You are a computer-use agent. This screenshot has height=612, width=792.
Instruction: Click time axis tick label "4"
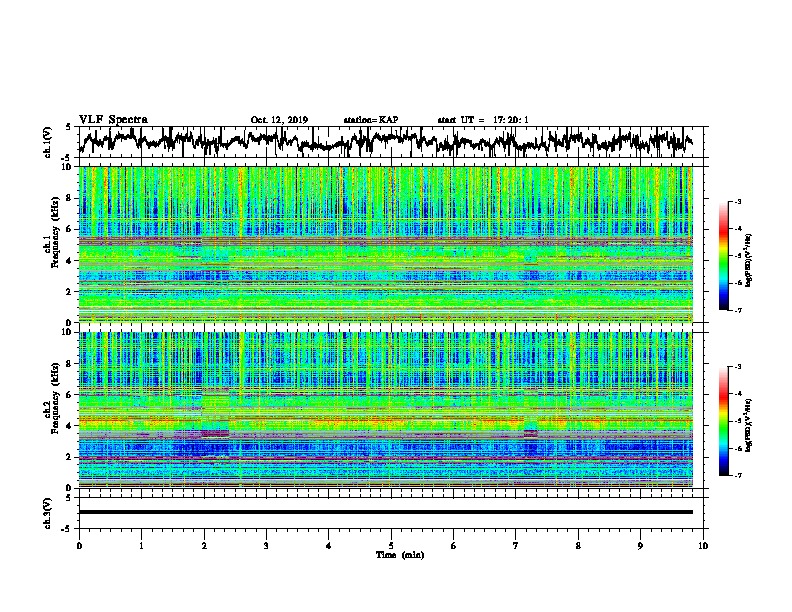click(x=328, y=545)
